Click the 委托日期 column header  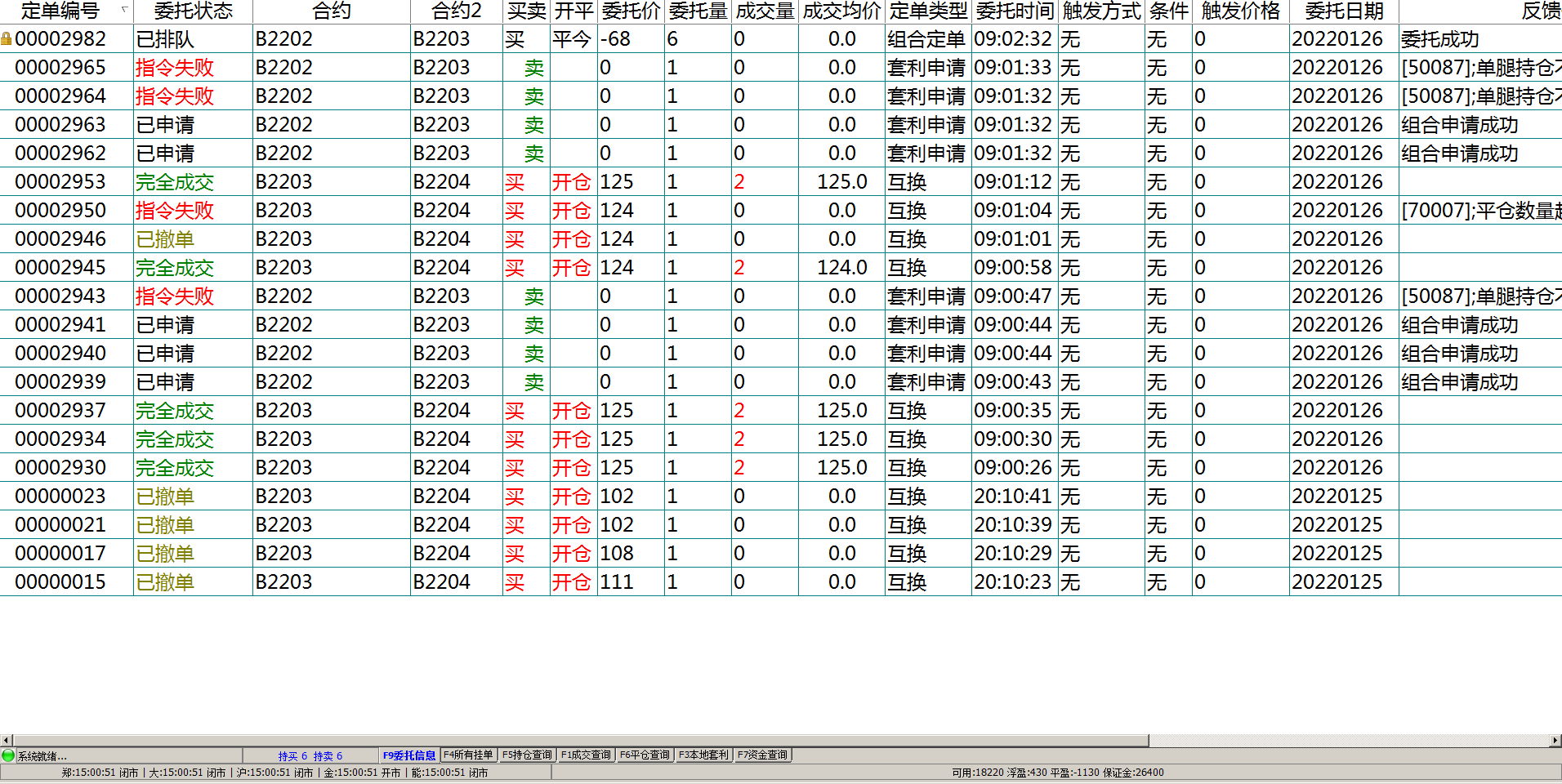pos(1343,11)
